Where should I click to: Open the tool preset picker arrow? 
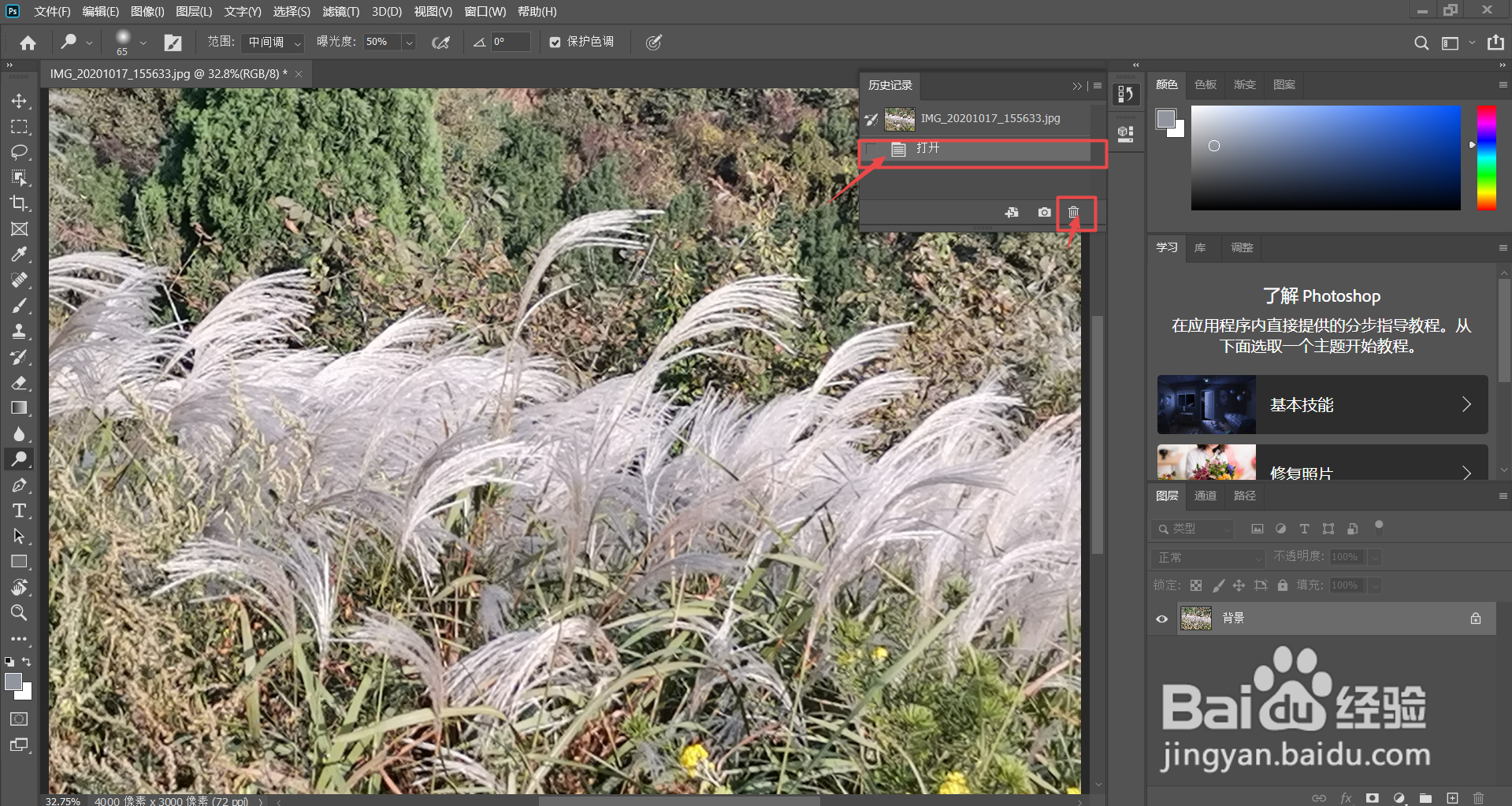90,43
